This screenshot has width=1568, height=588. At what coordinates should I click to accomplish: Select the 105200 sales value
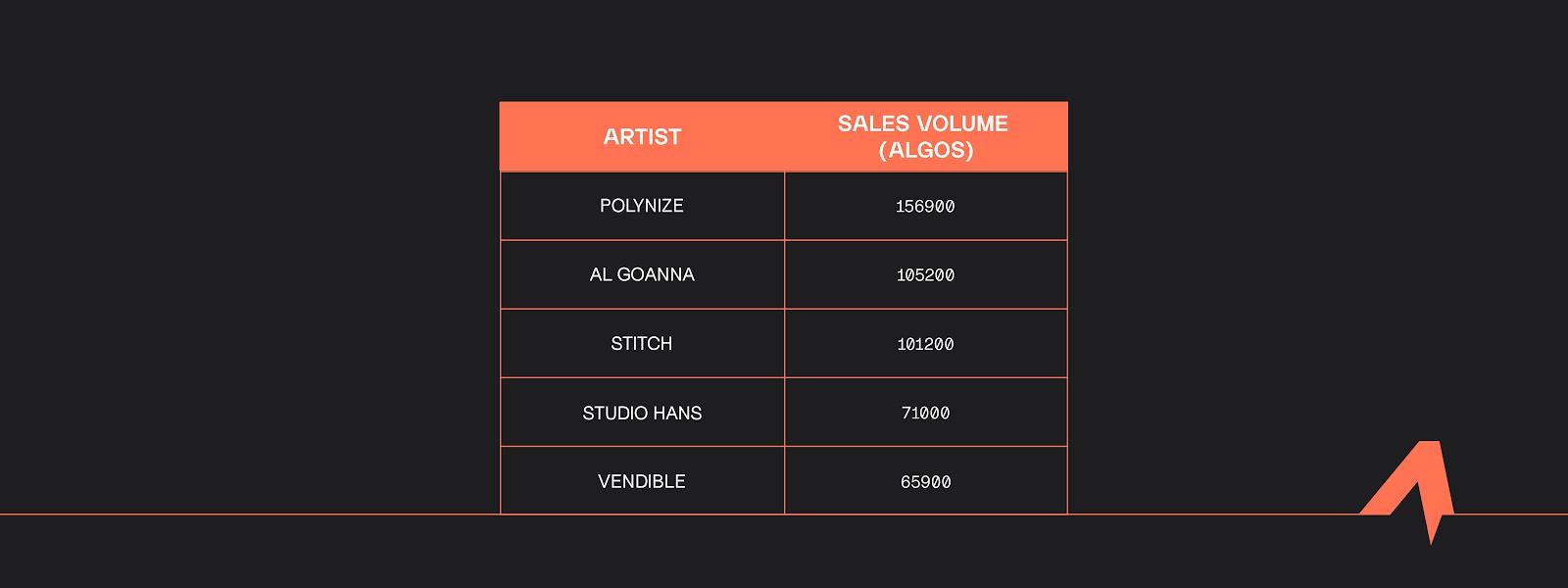coord(925,275)
